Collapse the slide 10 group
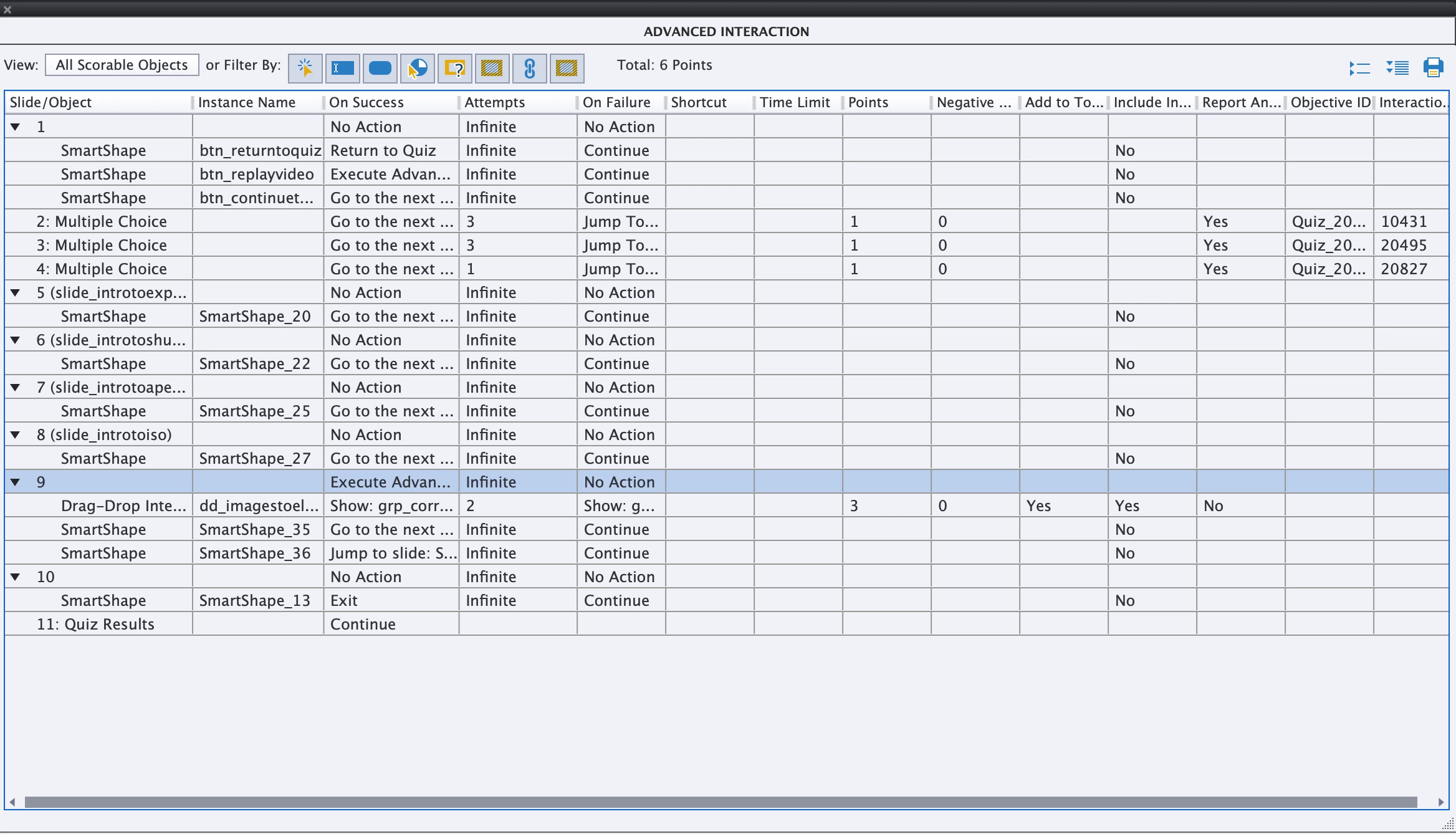Screen dimensions: 1456x834 16,577
